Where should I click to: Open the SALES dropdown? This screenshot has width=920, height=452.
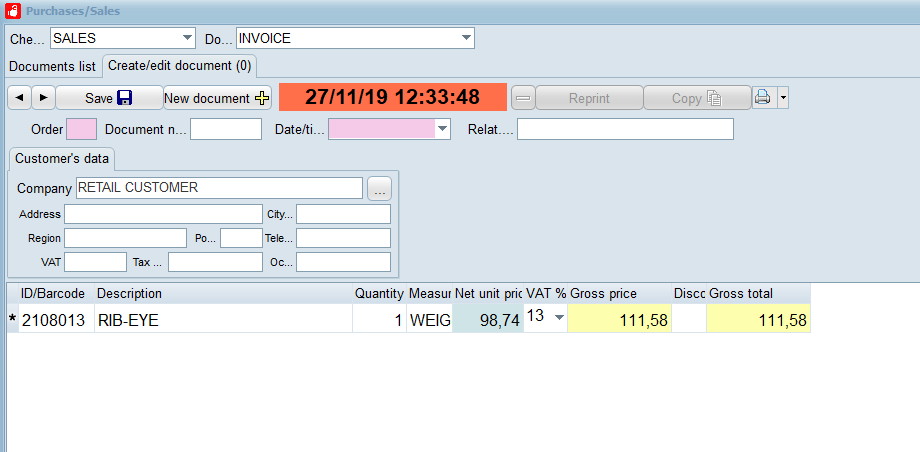point(187,38)
